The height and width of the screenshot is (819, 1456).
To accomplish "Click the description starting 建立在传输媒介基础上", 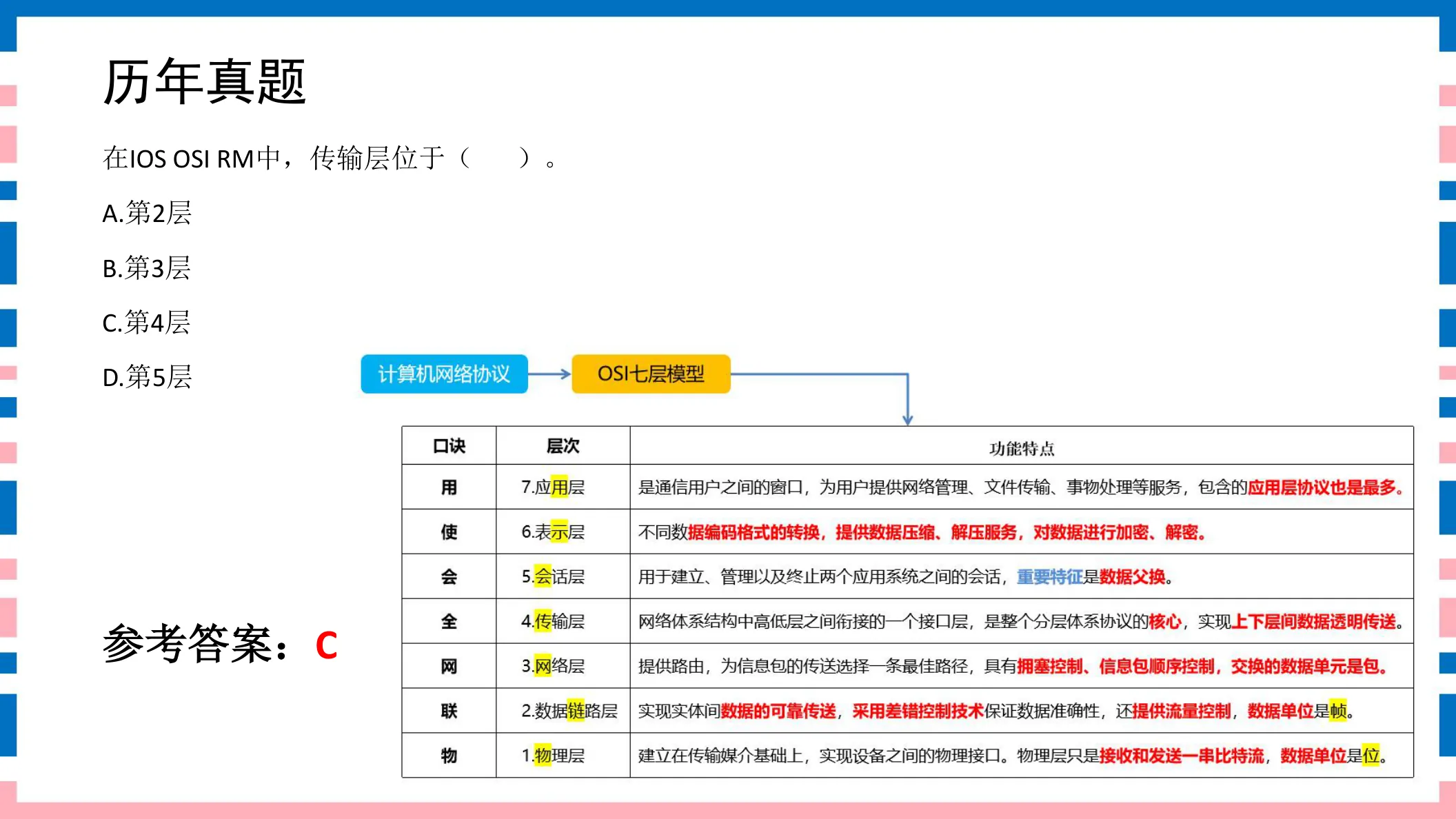I will (x=1022, y=756).
